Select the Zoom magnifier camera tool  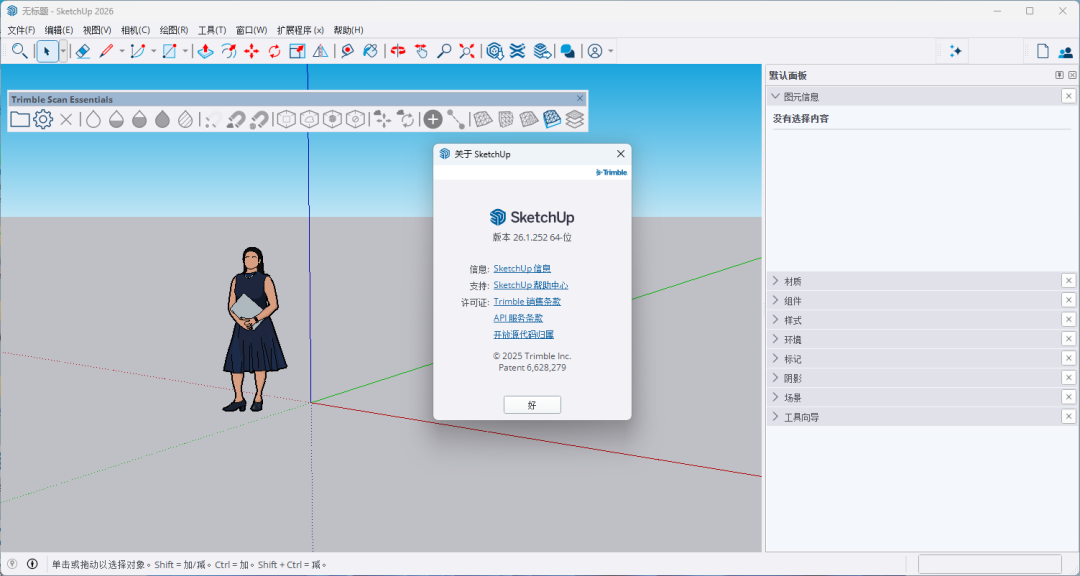[444, 51]
